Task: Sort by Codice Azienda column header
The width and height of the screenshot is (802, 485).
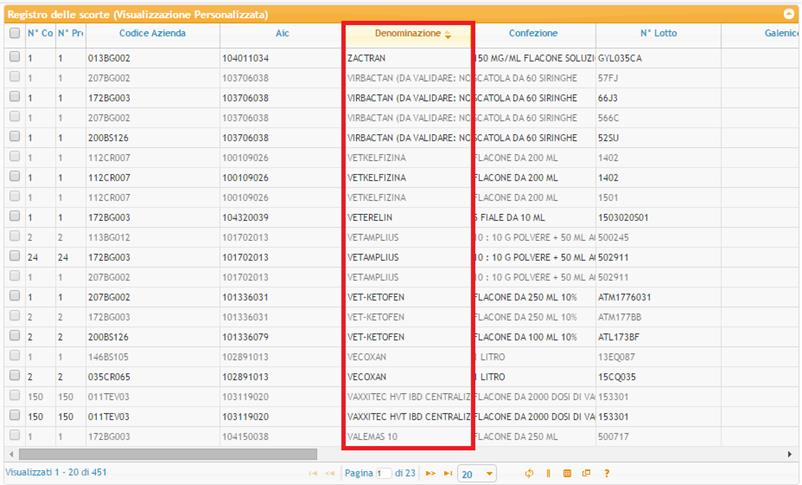Action: click(152, 33)
